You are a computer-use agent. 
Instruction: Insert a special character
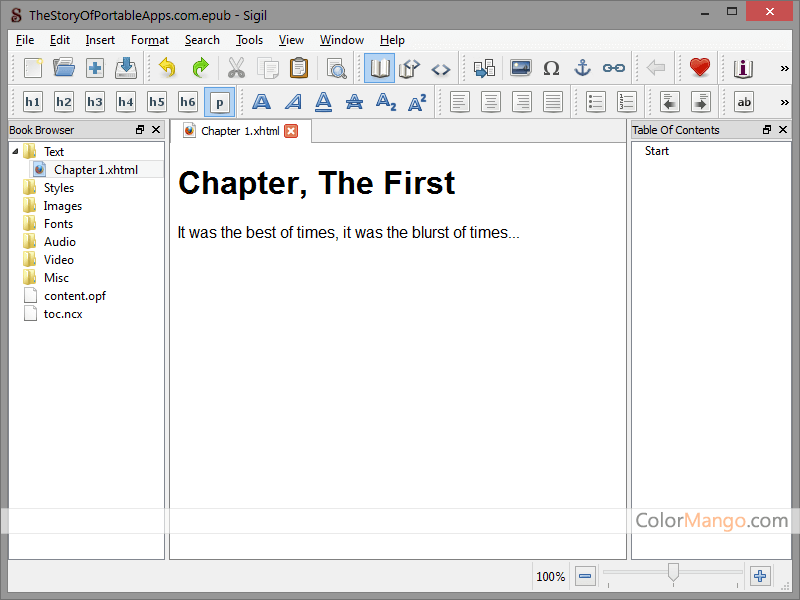tap(551, 68)
